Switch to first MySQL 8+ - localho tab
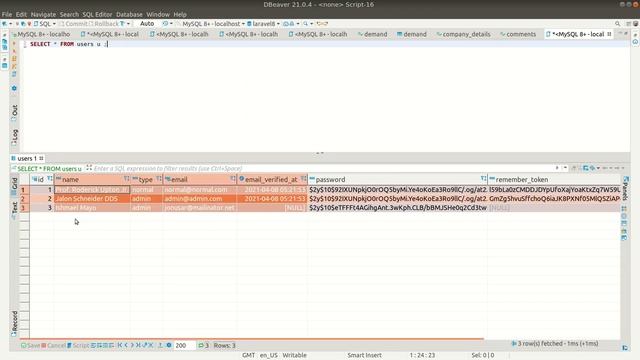 [x=41, y=34]
